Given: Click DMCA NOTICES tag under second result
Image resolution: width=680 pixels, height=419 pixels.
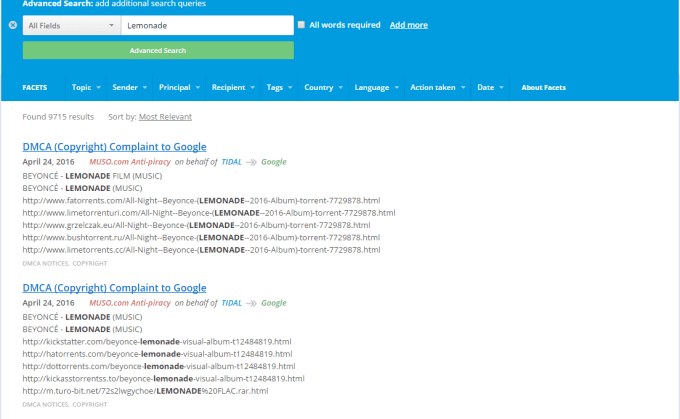Looking at the screenshot, I should click(x=46, y=404).
